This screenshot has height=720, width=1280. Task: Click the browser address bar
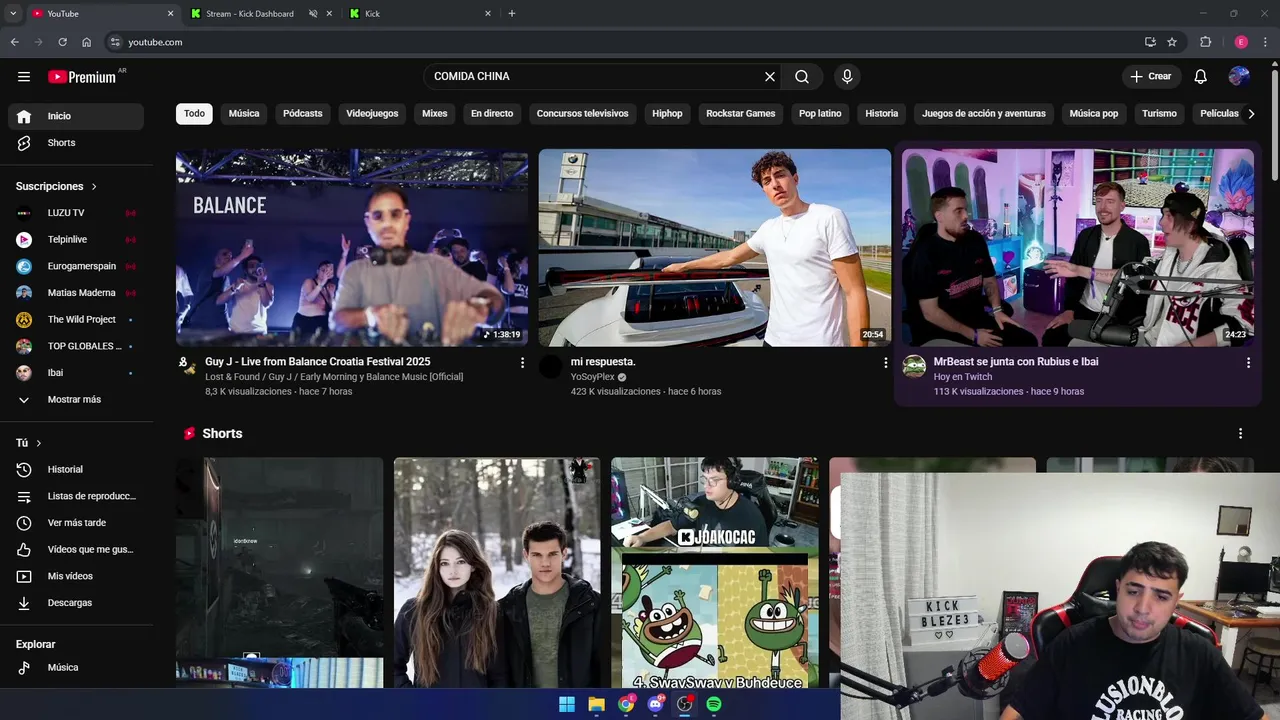tap(630, 42)
